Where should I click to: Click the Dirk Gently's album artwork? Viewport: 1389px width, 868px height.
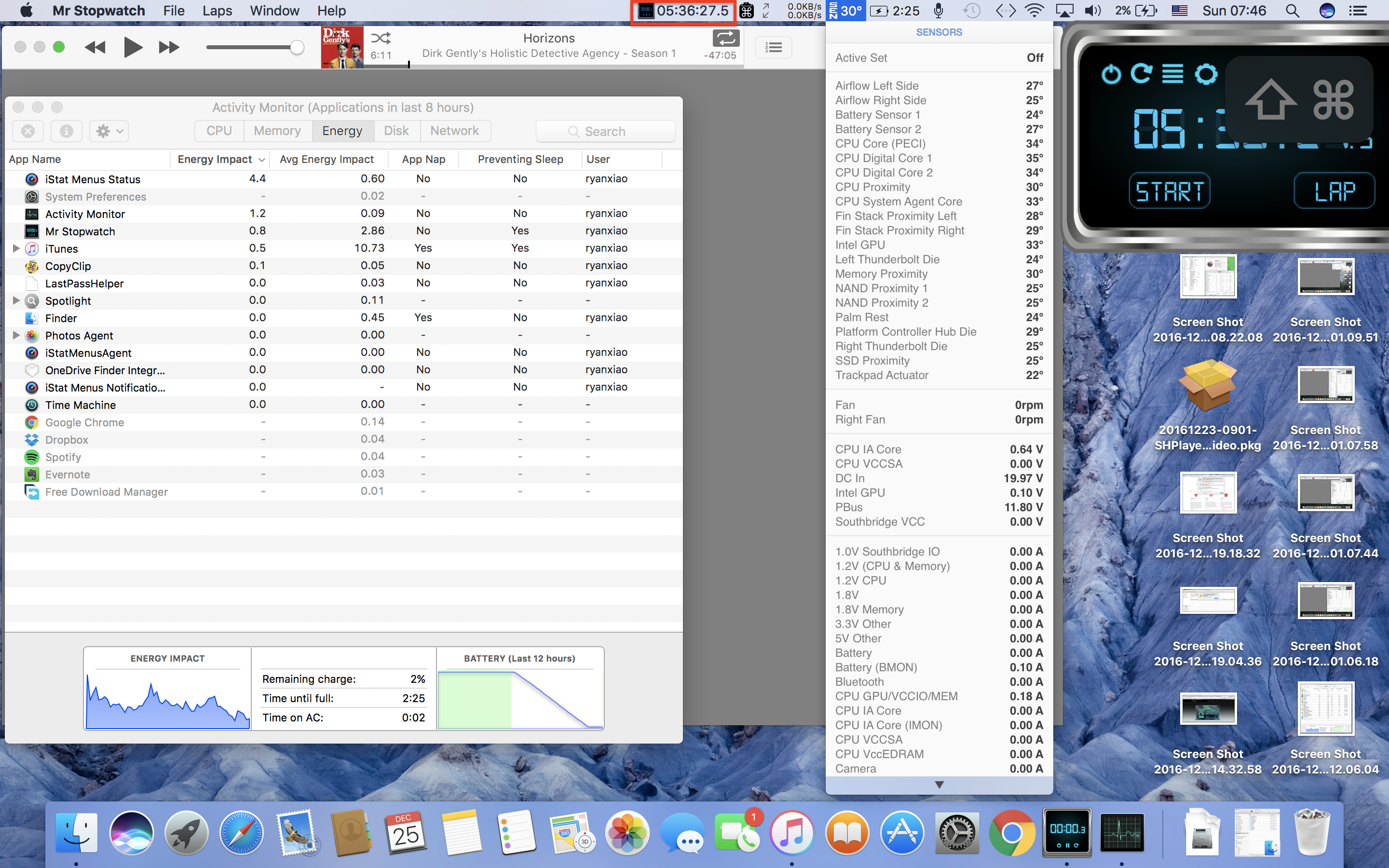coord(342,47)
